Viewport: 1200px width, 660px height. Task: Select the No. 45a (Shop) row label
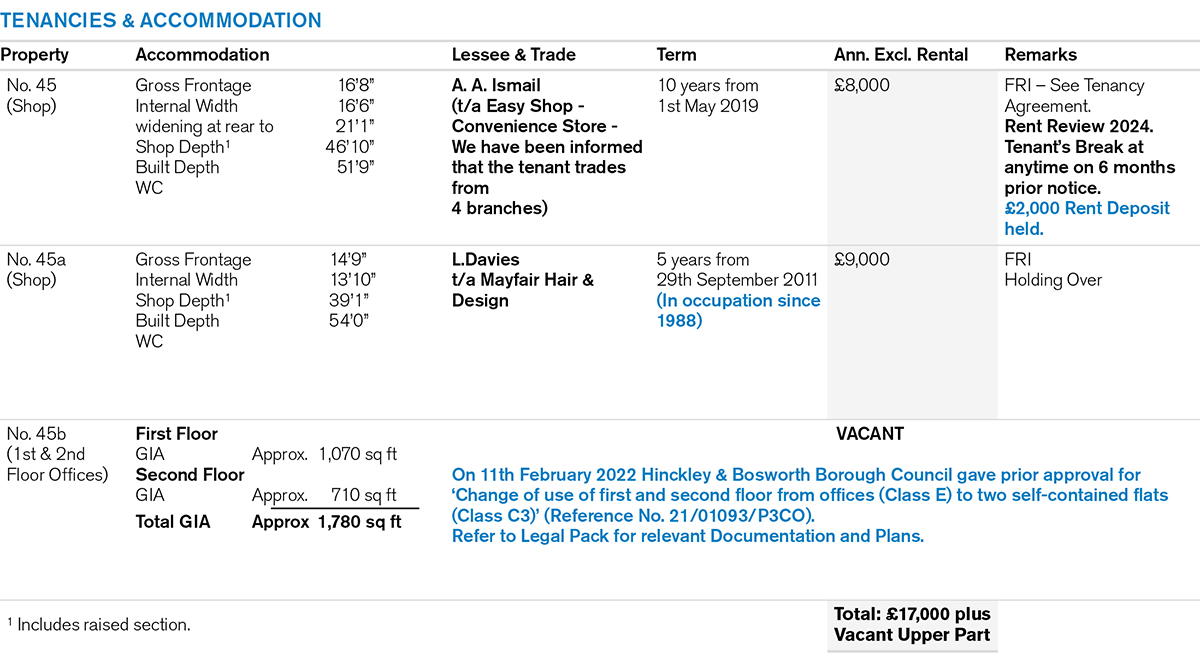click(34, 270)
